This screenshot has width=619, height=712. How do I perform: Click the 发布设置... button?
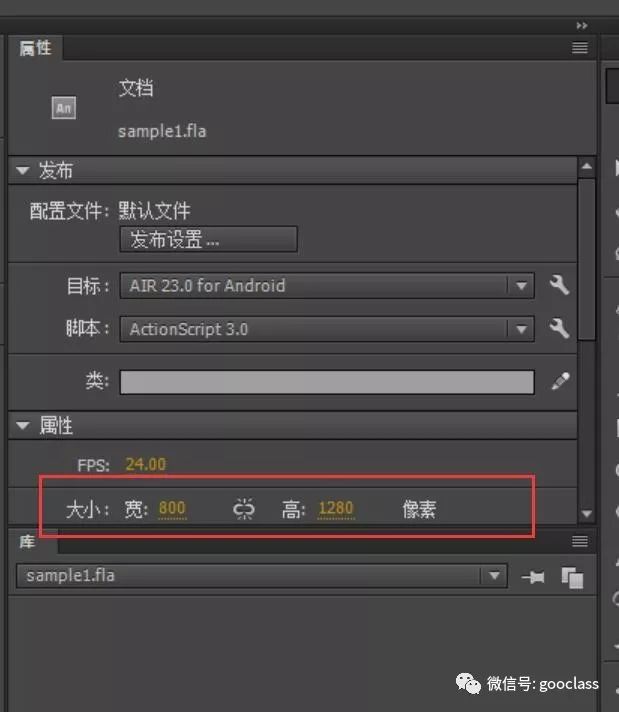click(208, 239)
